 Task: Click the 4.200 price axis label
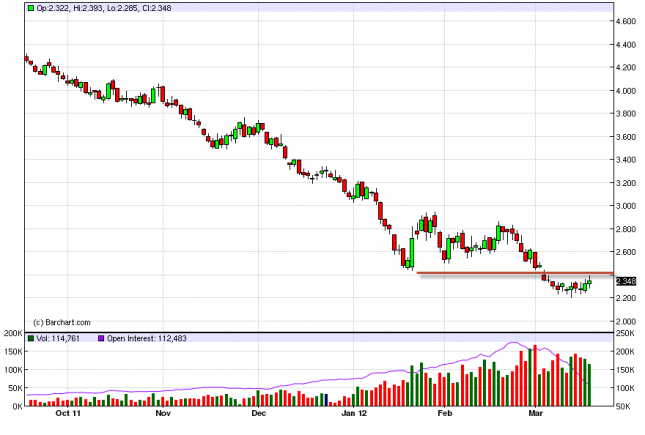[626, 67]
